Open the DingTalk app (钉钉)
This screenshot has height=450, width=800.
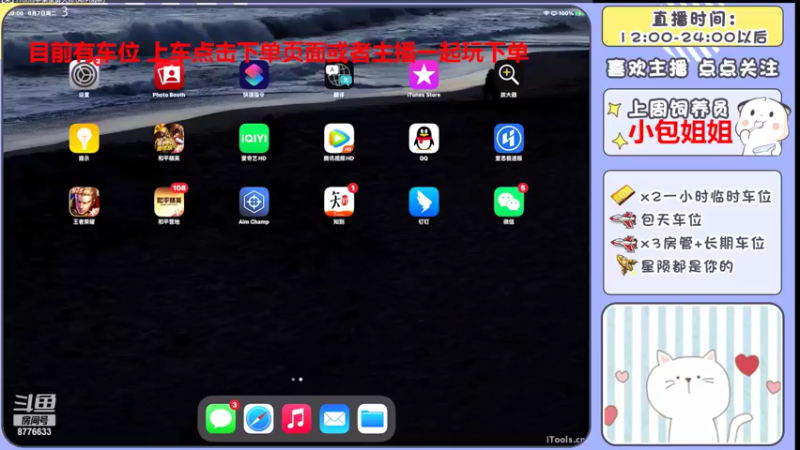click(x=423, y=202)
